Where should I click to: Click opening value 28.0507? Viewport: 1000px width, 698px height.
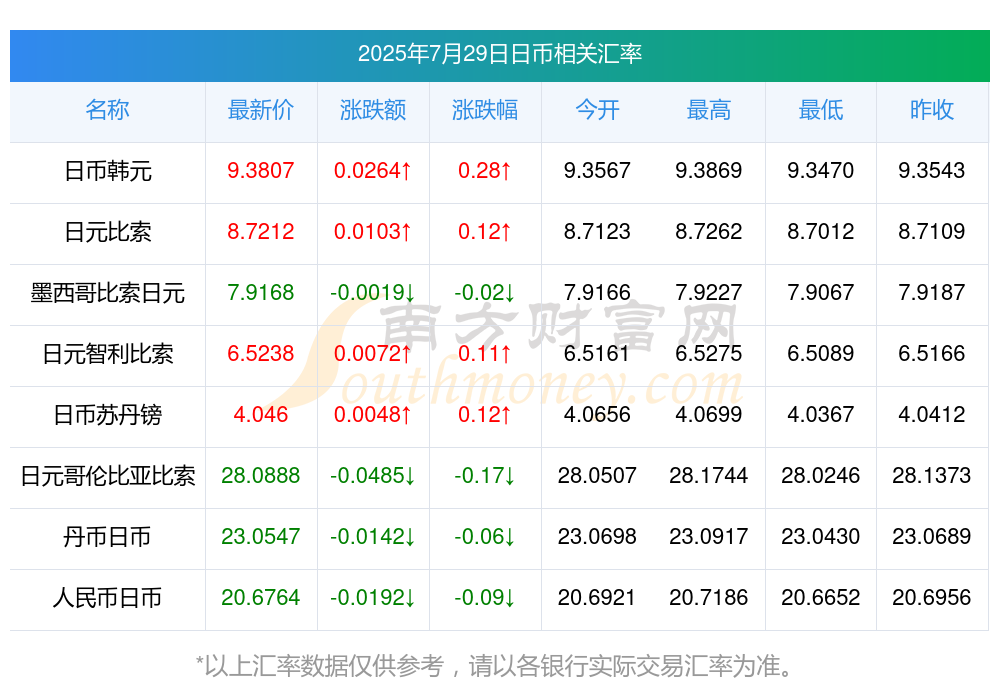click(597, 475)
